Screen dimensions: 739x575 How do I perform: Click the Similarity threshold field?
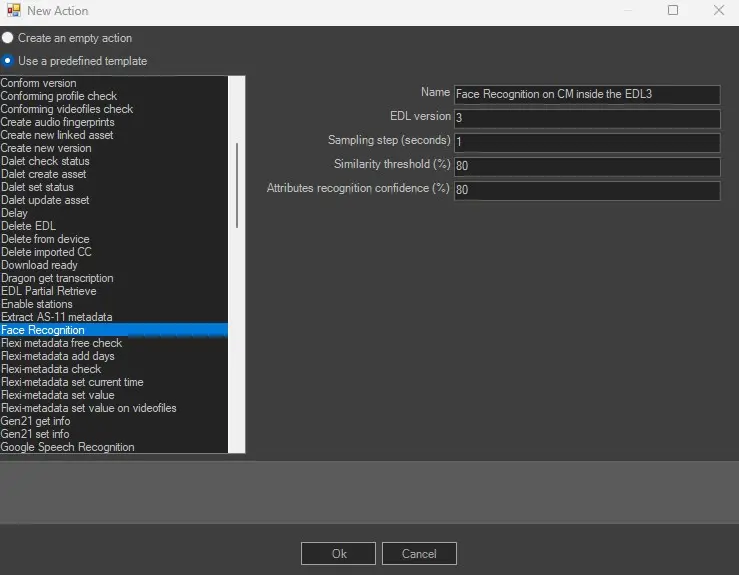pos(586,166)
